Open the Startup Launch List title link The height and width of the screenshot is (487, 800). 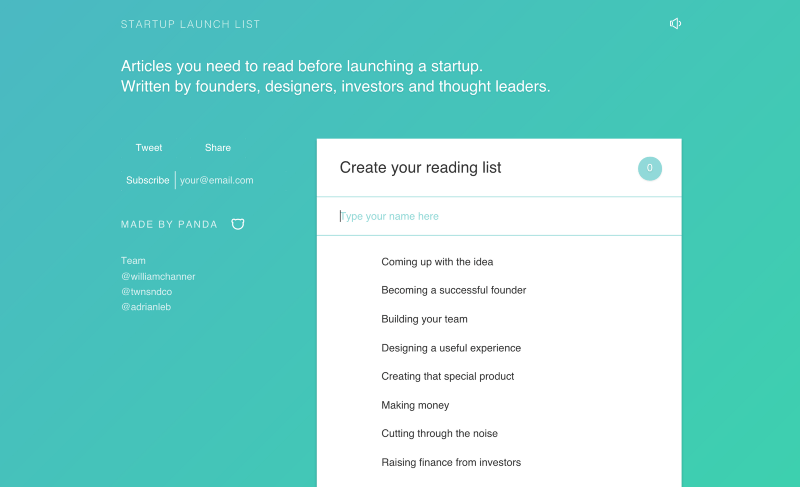(x=190, y=24)
